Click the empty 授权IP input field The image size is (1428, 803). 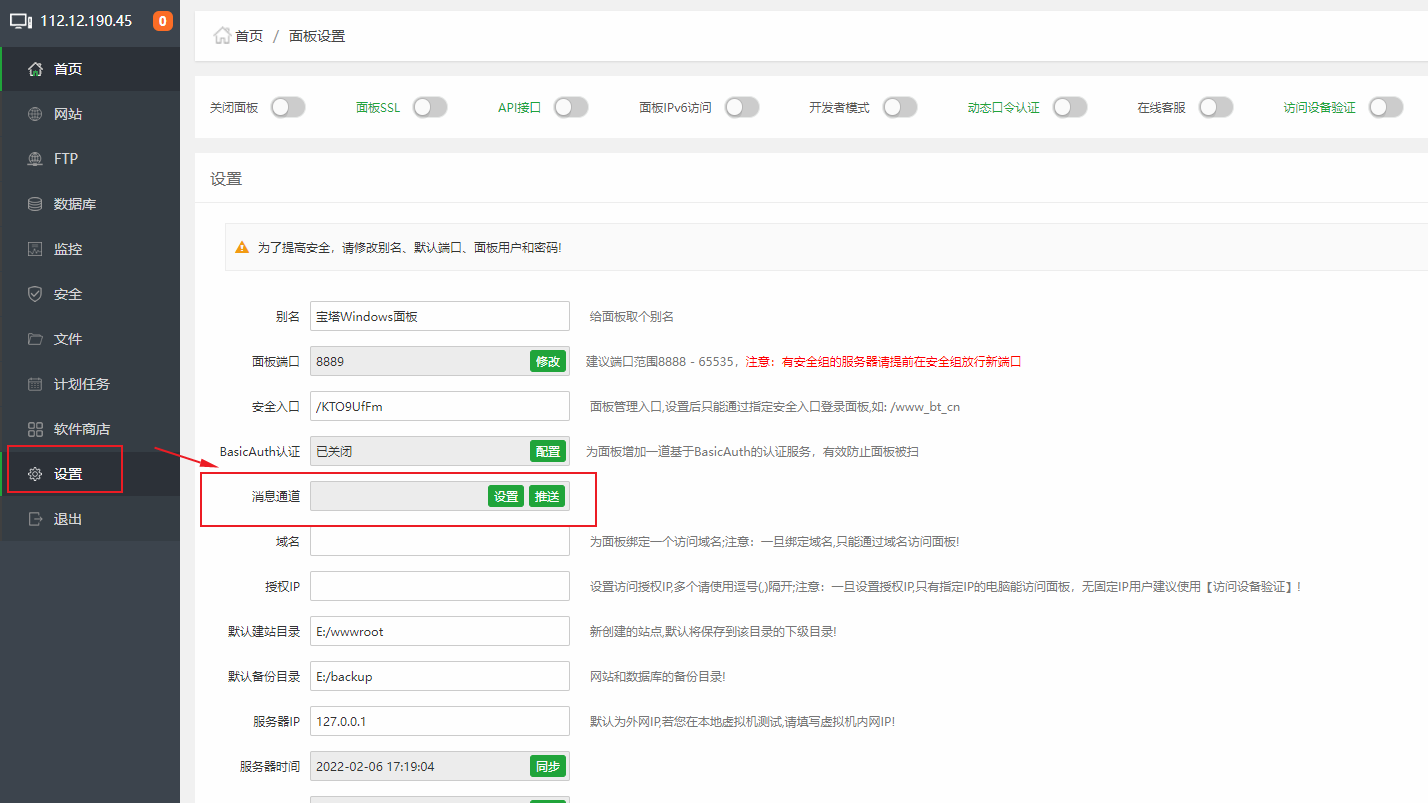(440, 586)
